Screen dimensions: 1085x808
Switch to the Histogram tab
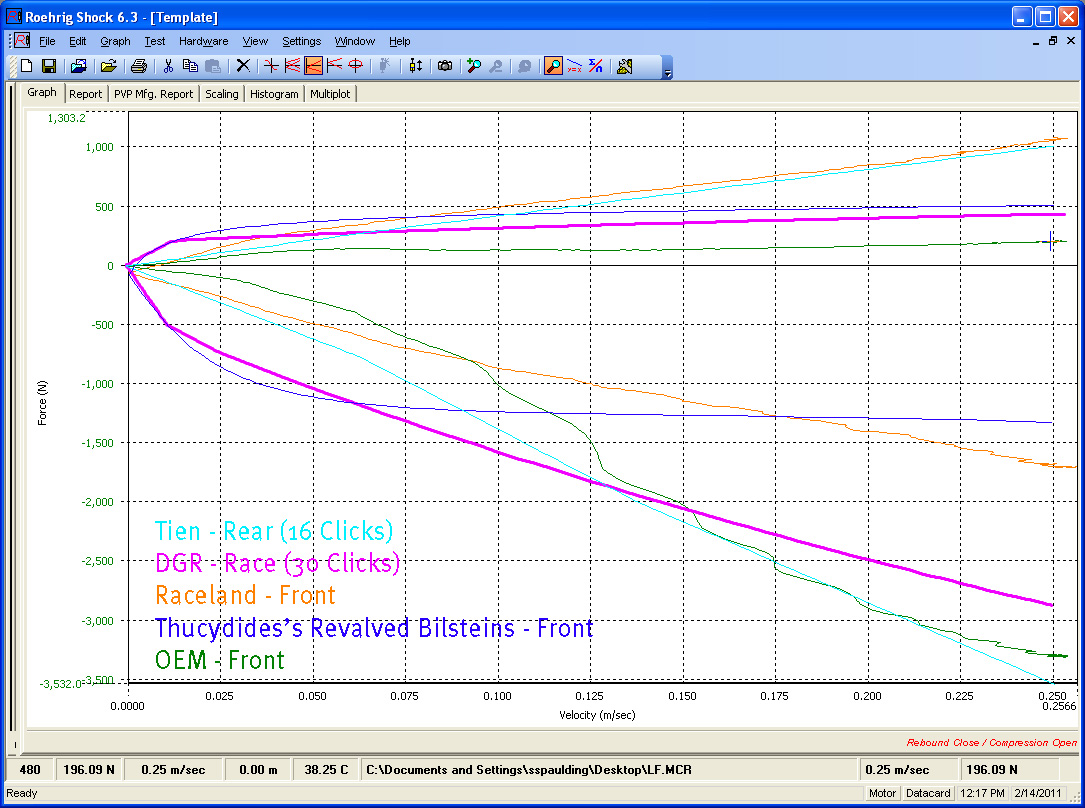[274, 94]
